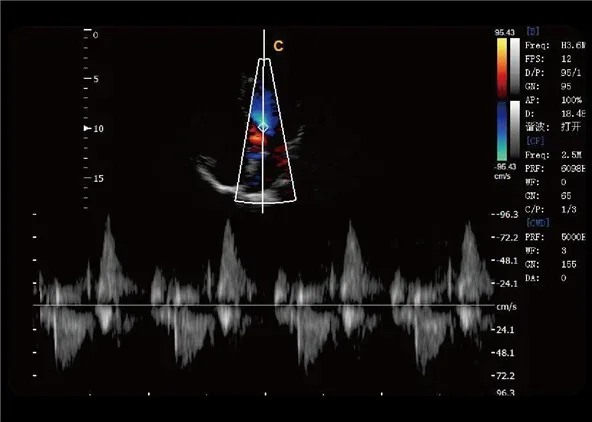Click the AP 100% acoustic power value
Viewport: 592px width, 422px height.
(571, 100)
